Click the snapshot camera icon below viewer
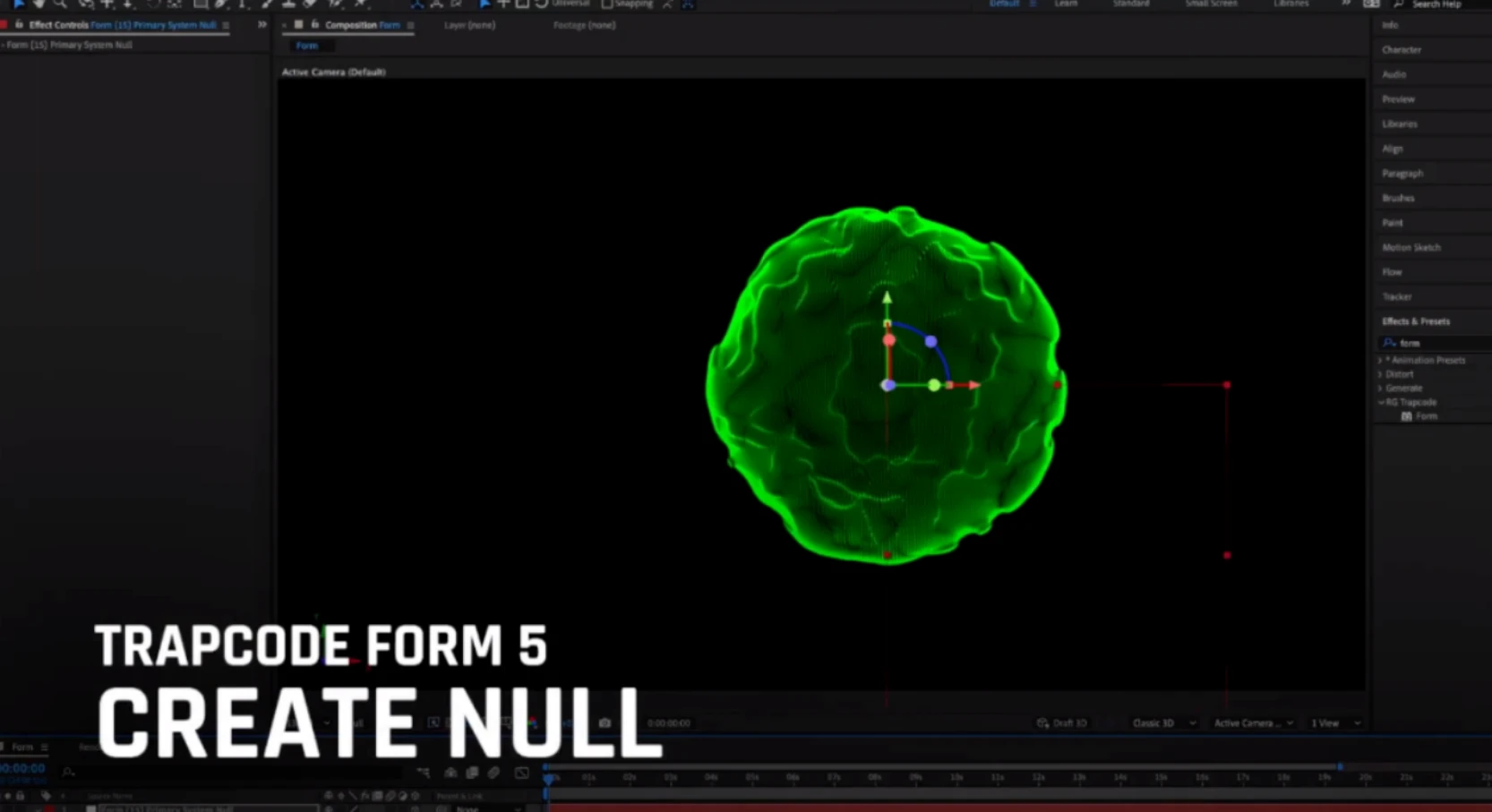 605,722
